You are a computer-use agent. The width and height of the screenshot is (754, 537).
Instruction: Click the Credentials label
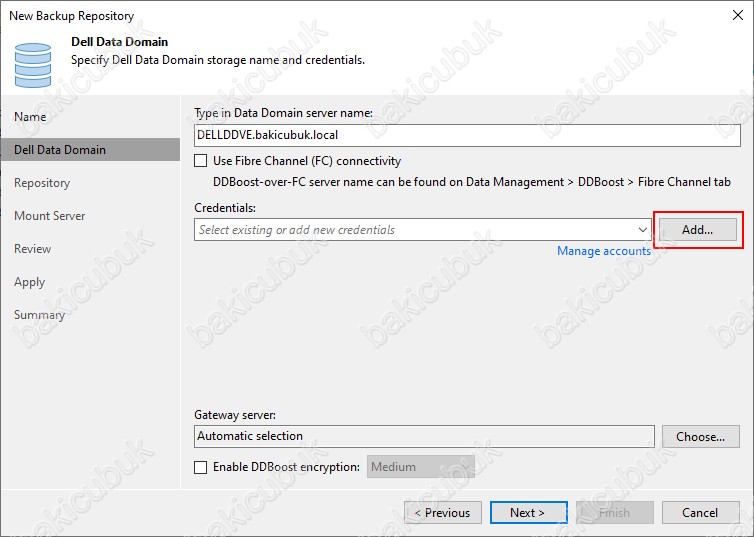tap(225, 208)
